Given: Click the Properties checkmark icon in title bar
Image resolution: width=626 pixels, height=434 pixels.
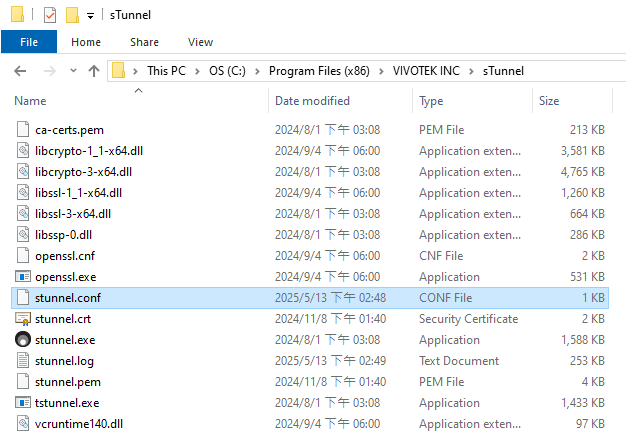Looking at the screenshot, I should tap(50, 15).
